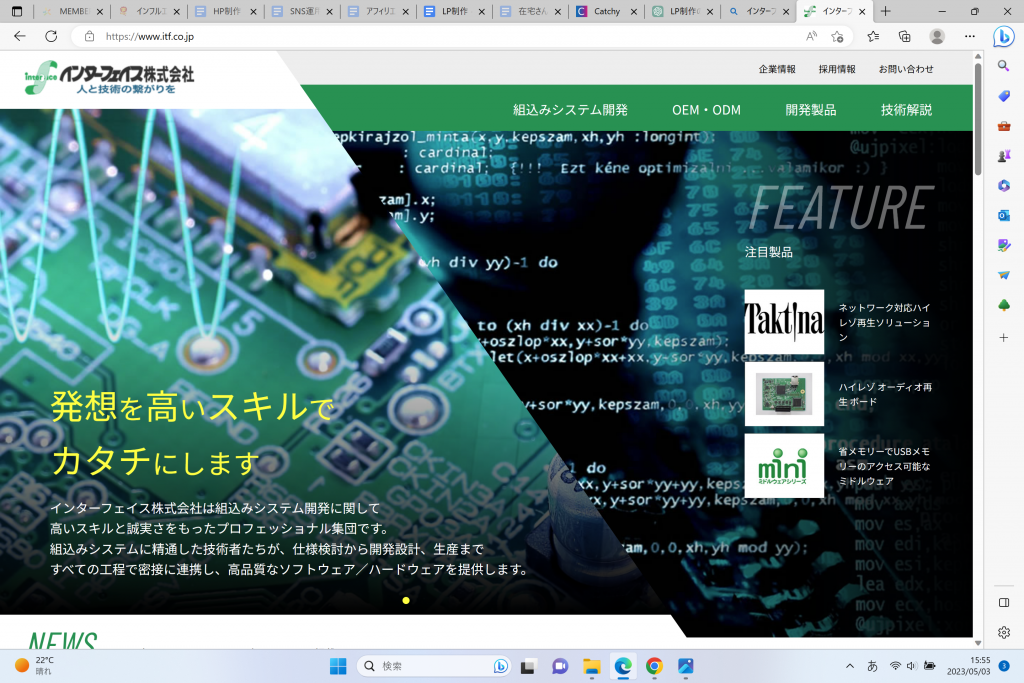Click the Interface company logo
Image resolution: width=1024 pixels, height=683 pixels.
pyautogui.click(x=110, y=78)
